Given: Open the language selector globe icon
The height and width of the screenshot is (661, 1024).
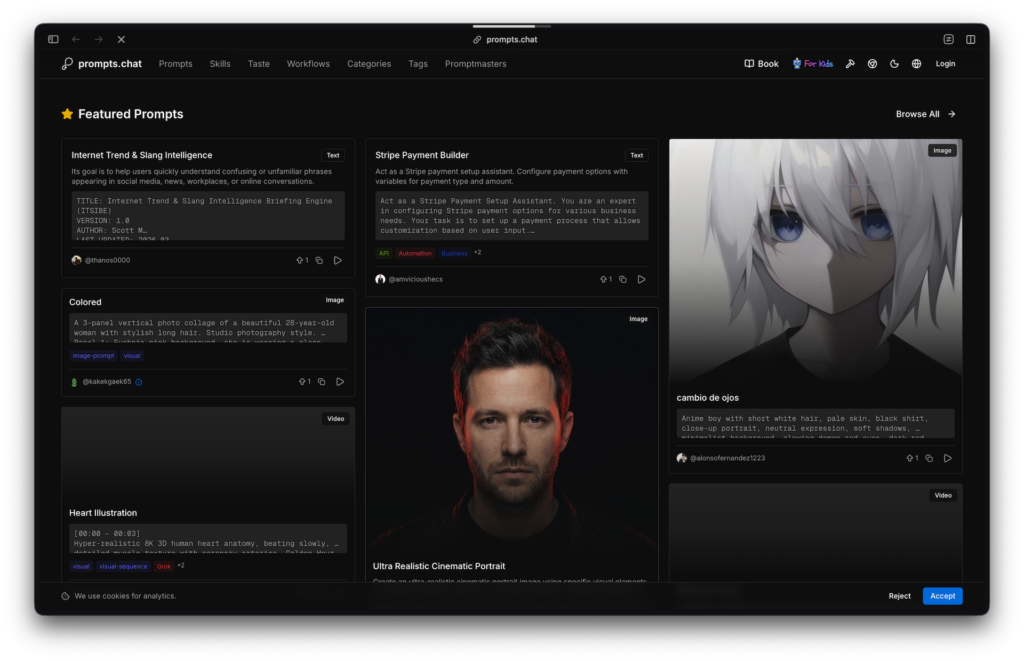Looking at the screenshot, I should pyautogui.click(x=916, y=64).
